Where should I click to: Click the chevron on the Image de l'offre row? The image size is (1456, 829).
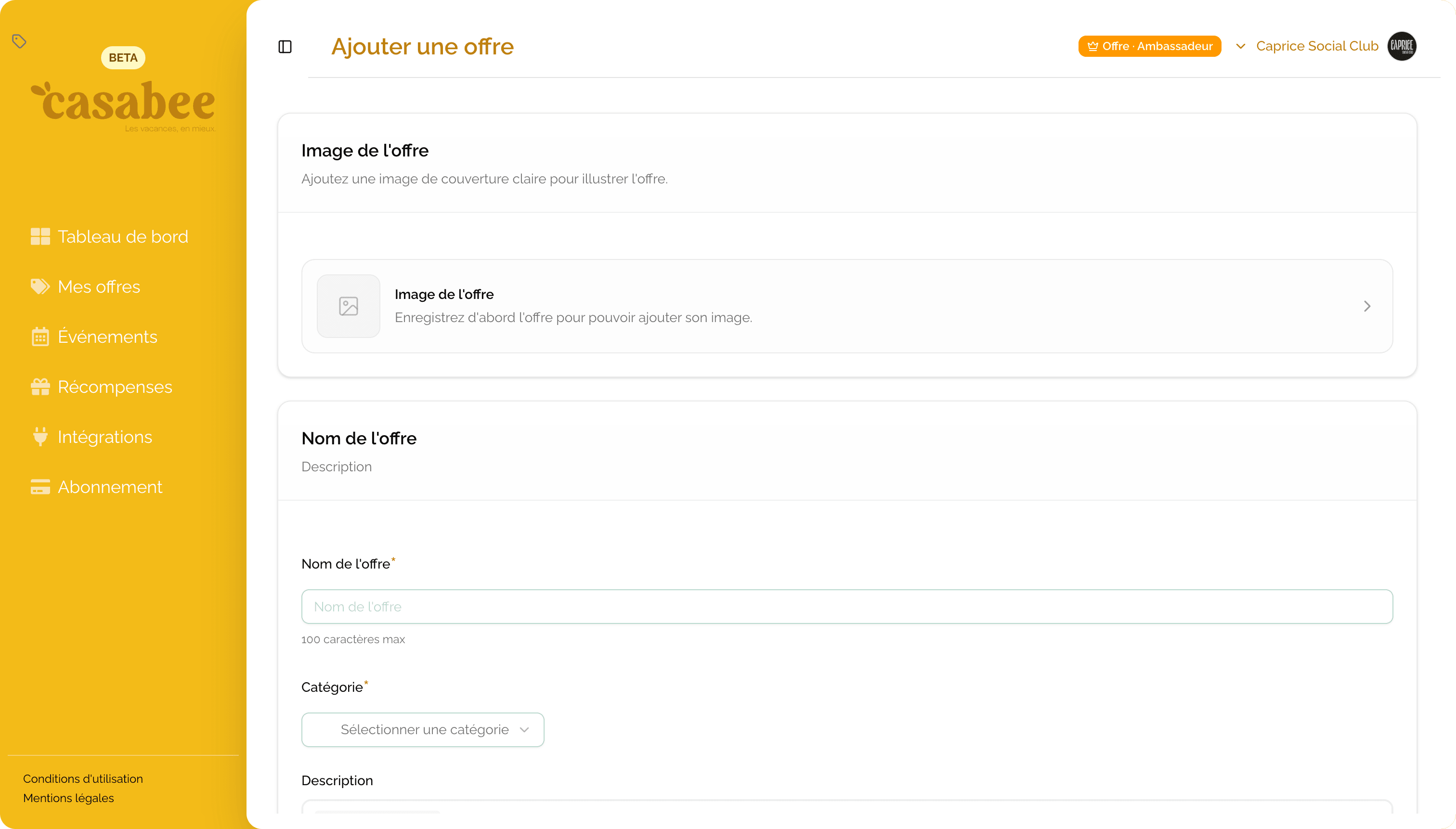coord(1367,306)
